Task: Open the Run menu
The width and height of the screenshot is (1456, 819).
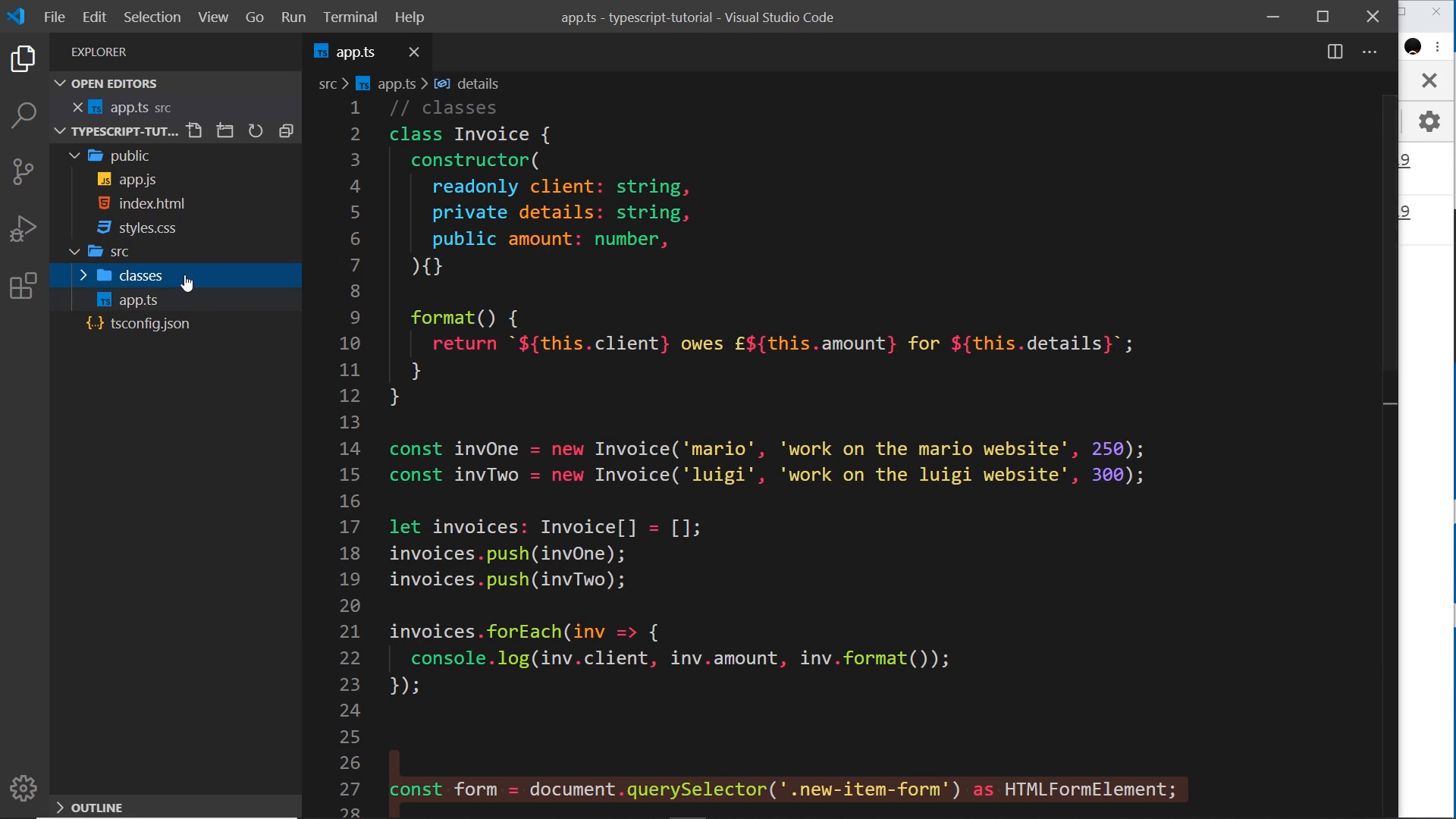Action: pyautogui.click(x=293, y=17)
